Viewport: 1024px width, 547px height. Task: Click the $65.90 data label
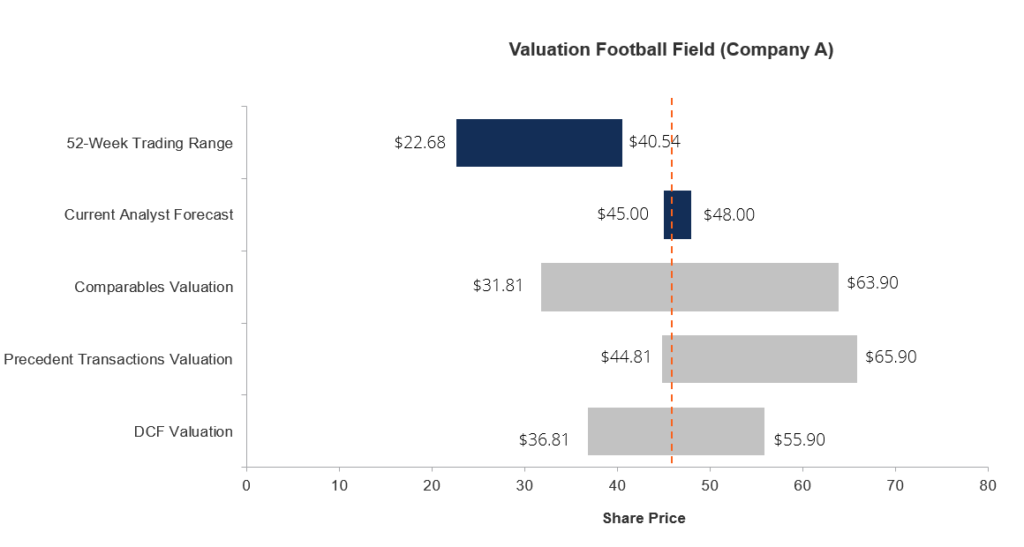tap(890, 356)
